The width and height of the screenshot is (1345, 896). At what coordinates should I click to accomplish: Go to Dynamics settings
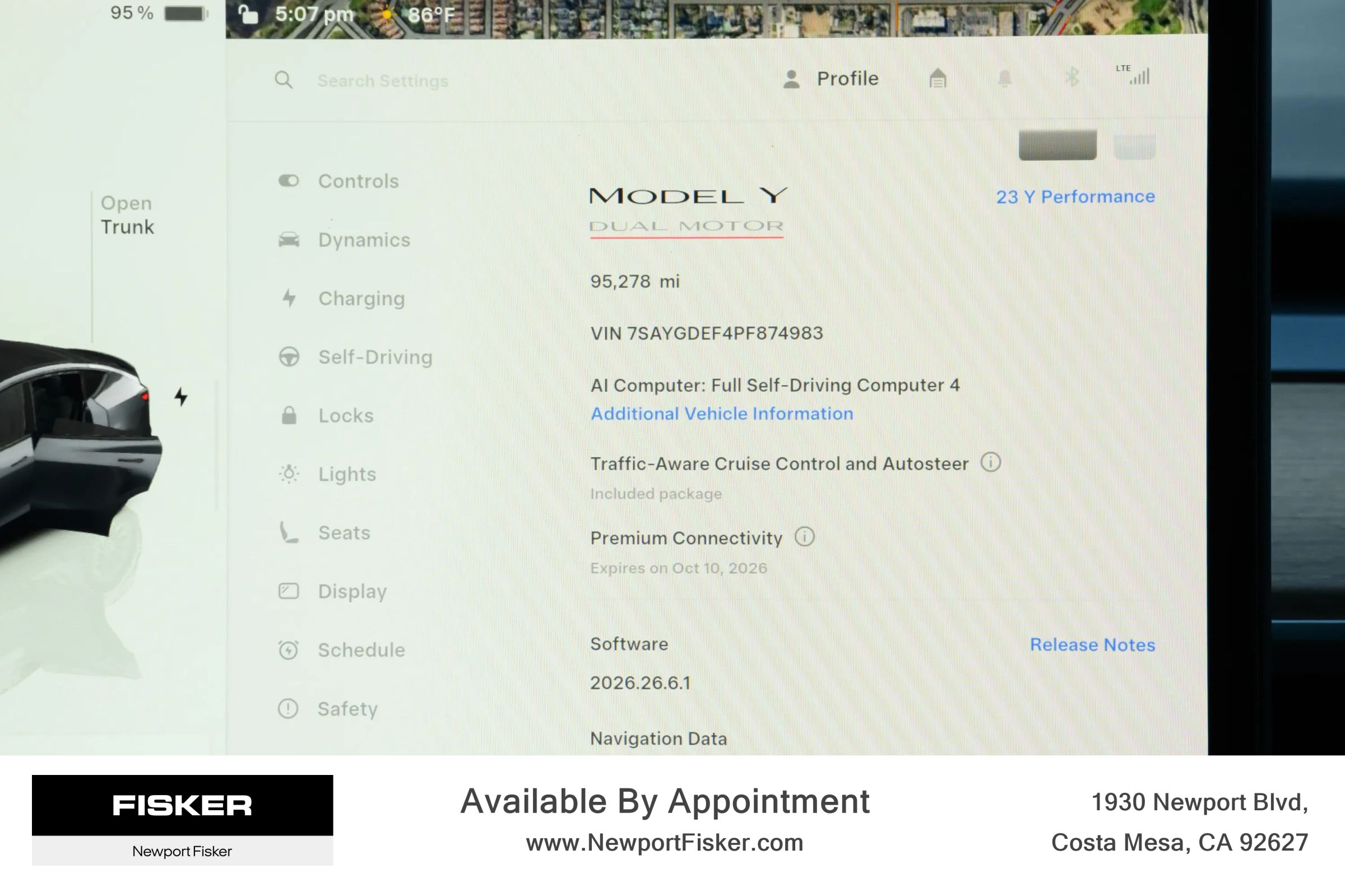click(x=344, y=240)
